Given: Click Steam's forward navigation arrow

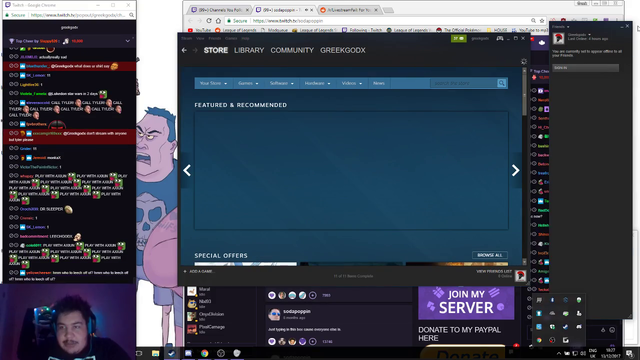Looking at the screenshot, I should point(195,50).
